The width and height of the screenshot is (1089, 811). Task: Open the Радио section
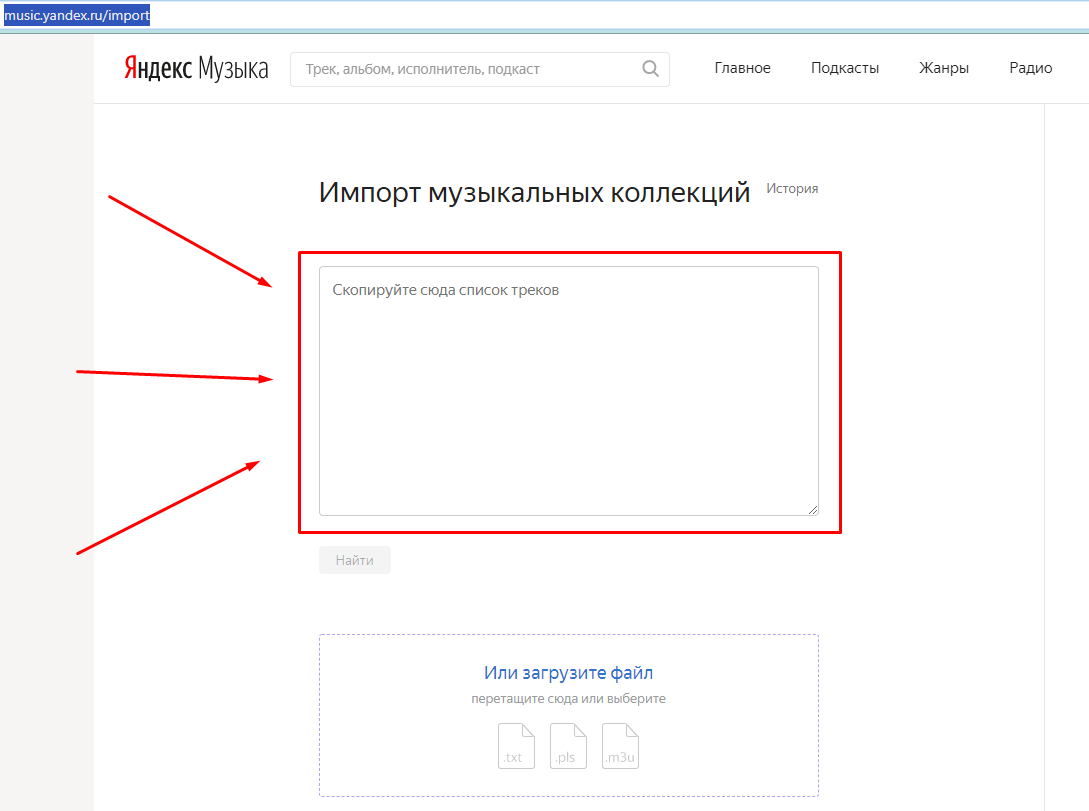click(1031, 68)
